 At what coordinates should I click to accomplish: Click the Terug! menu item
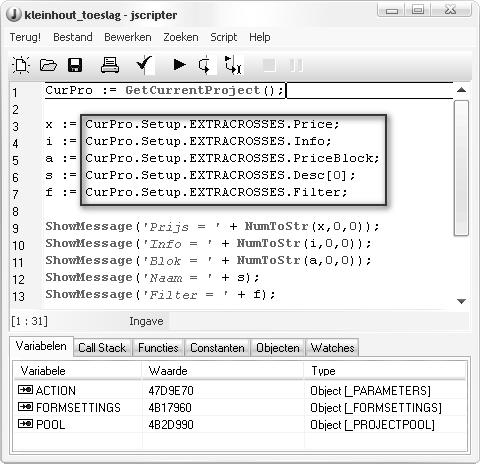(x=25, y=37)
